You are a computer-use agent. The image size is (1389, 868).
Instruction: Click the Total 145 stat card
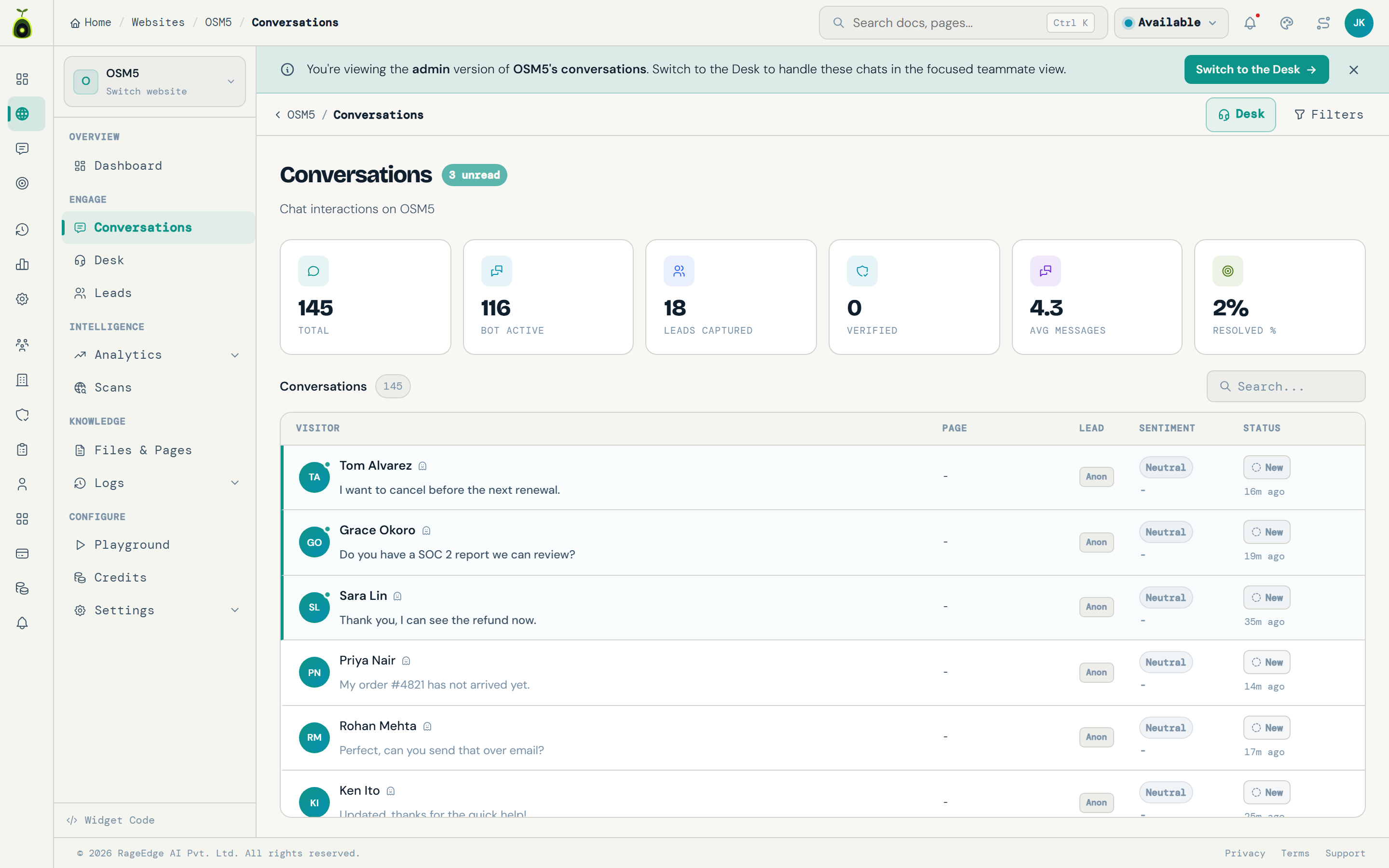tap(365, 297)
